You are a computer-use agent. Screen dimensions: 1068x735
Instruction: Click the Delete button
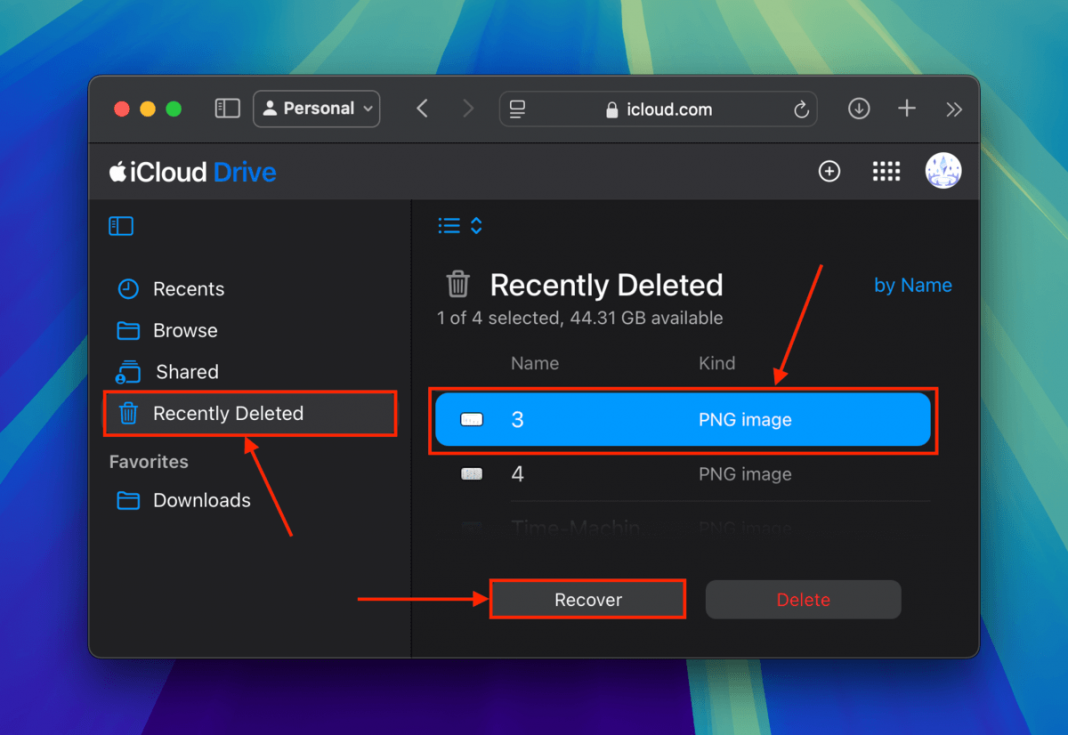[x=803, y=599]
